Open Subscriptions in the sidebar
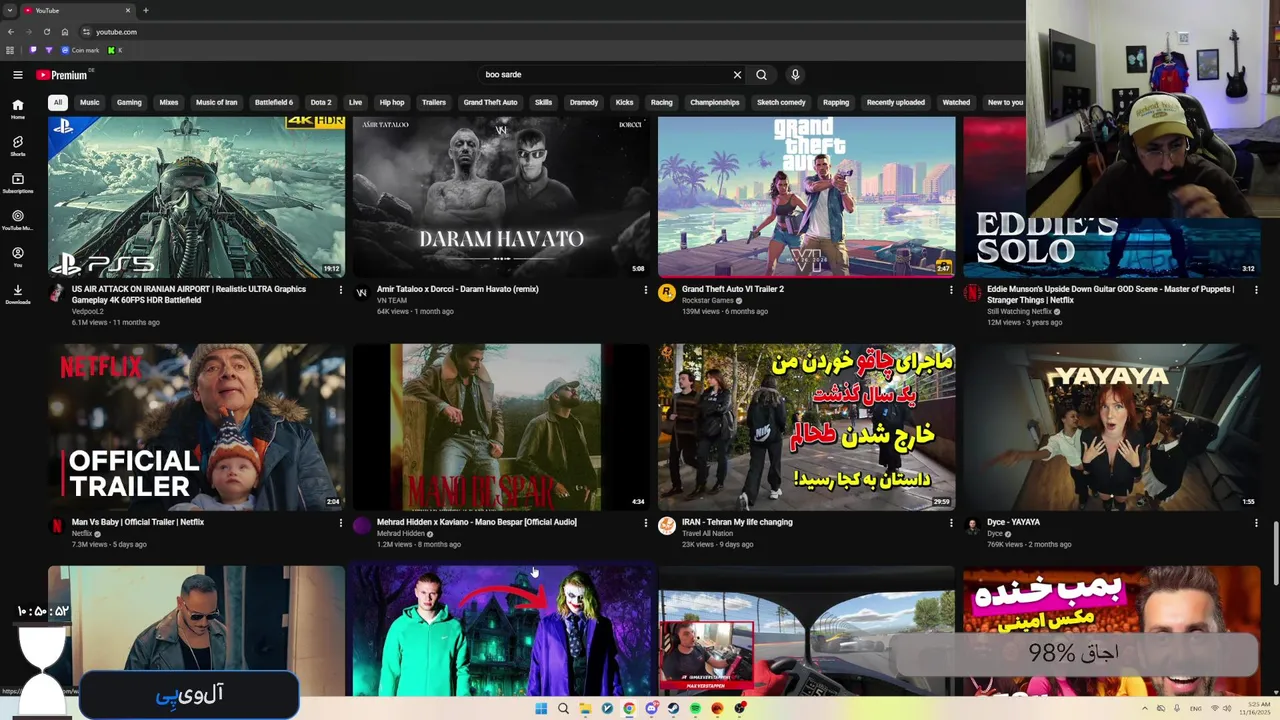Screen dimensions: 1280x720 (17, 183)
